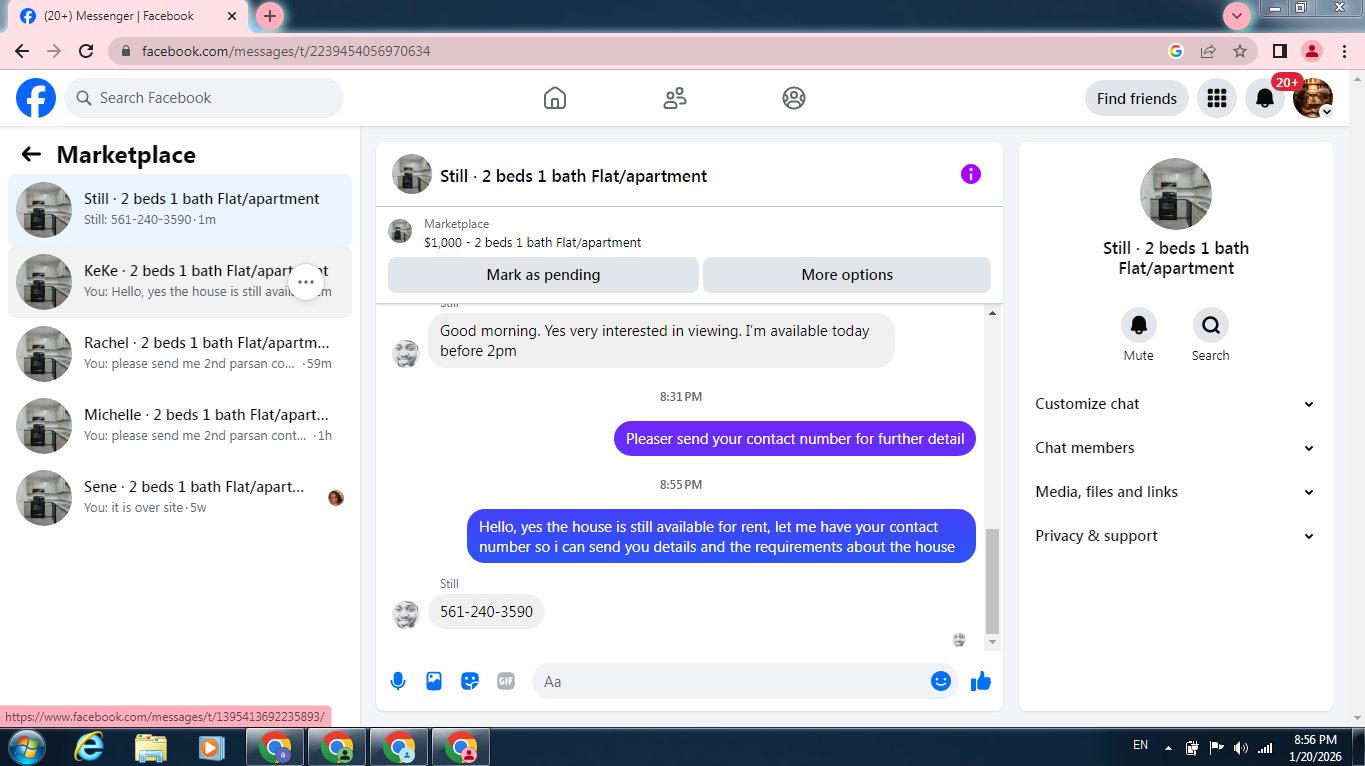This screenshot has height=766, width=1365.
Task: Click the phone number message 561-240-3590
Action: 486,612
